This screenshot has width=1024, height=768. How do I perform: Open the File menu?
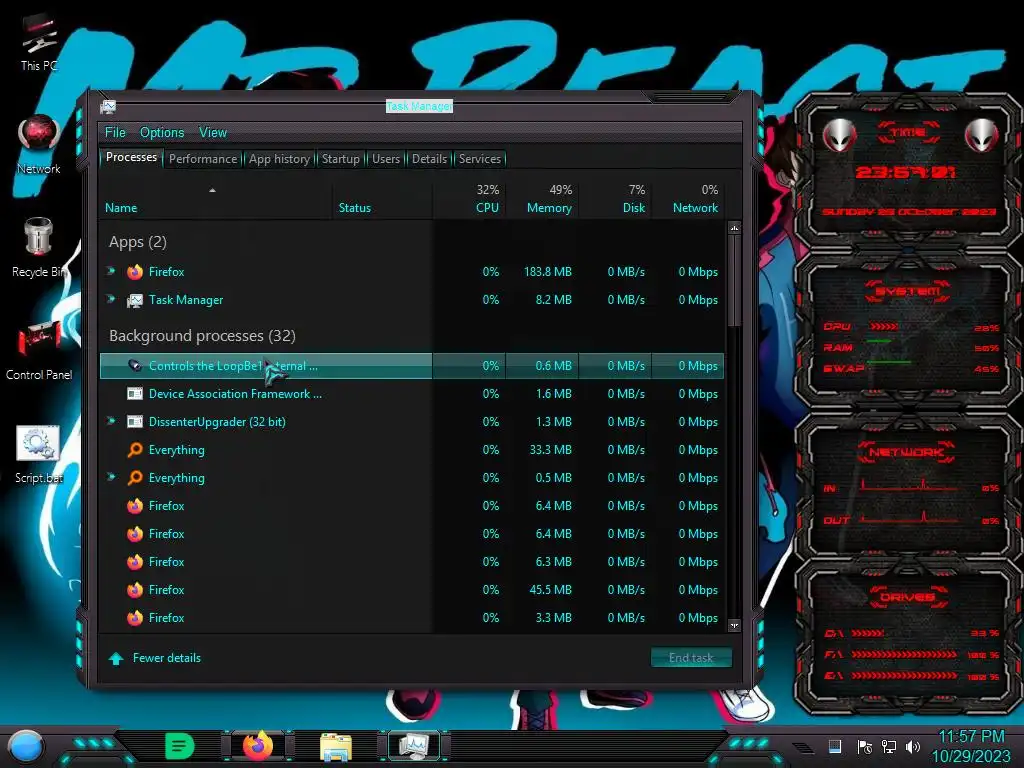[x=115, y=133]
